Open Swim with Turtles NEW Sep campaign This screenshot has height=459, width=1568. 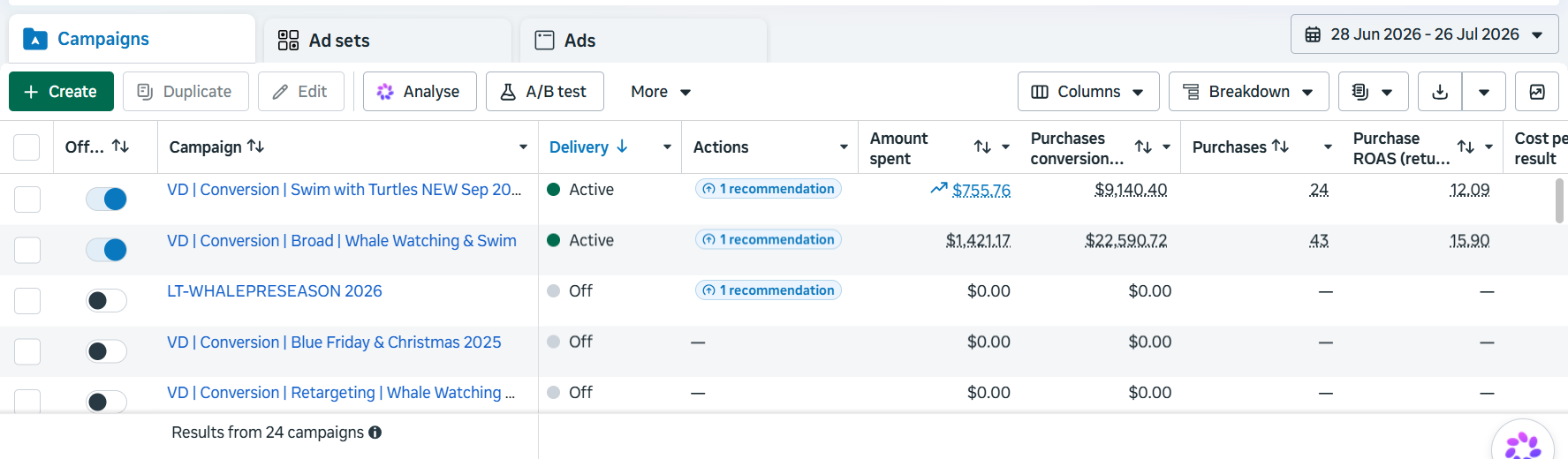pyautogui.click(x=344, y=190)
